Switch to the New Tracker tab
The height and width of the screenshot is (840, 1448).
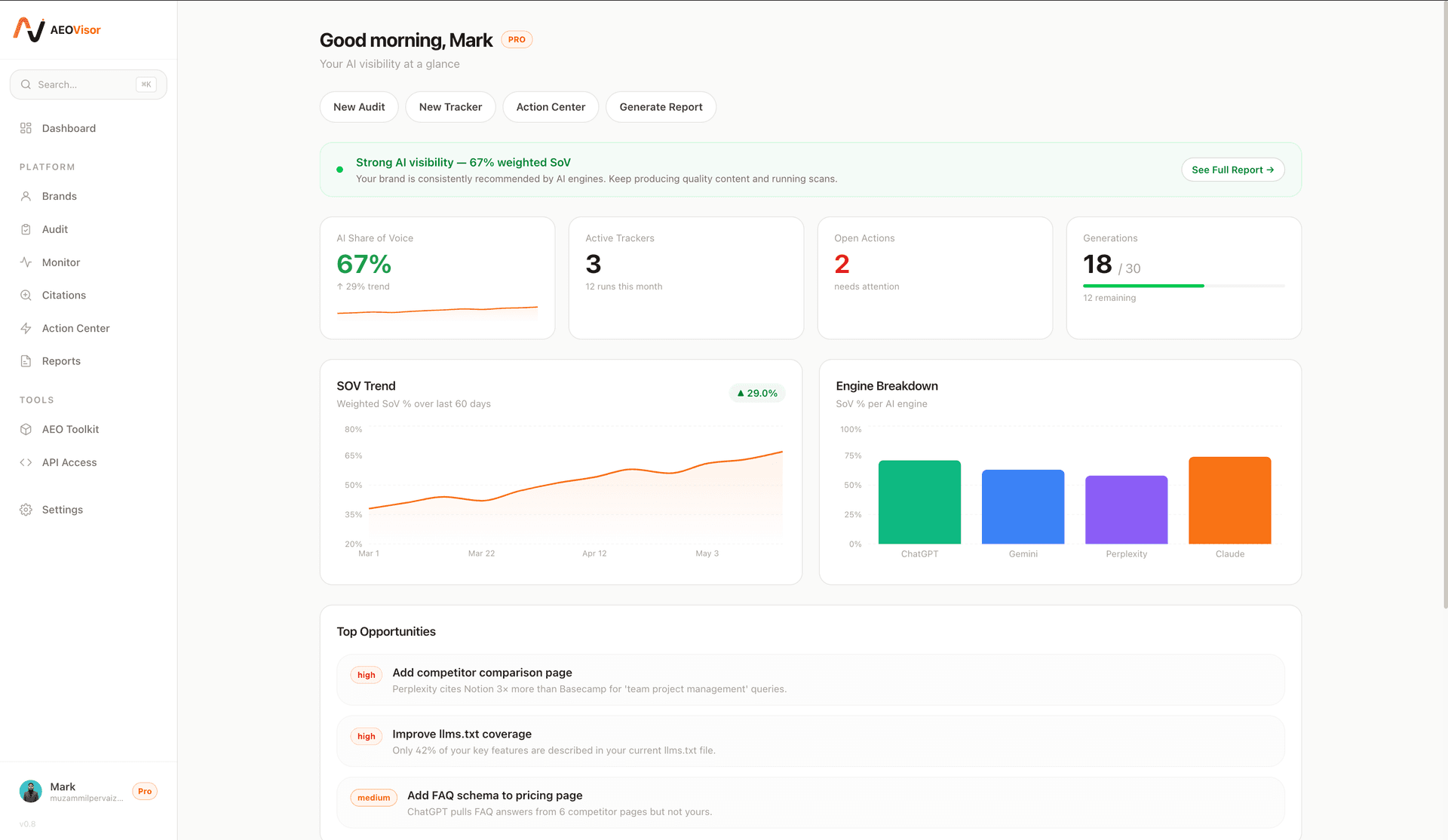click(450, 106)
